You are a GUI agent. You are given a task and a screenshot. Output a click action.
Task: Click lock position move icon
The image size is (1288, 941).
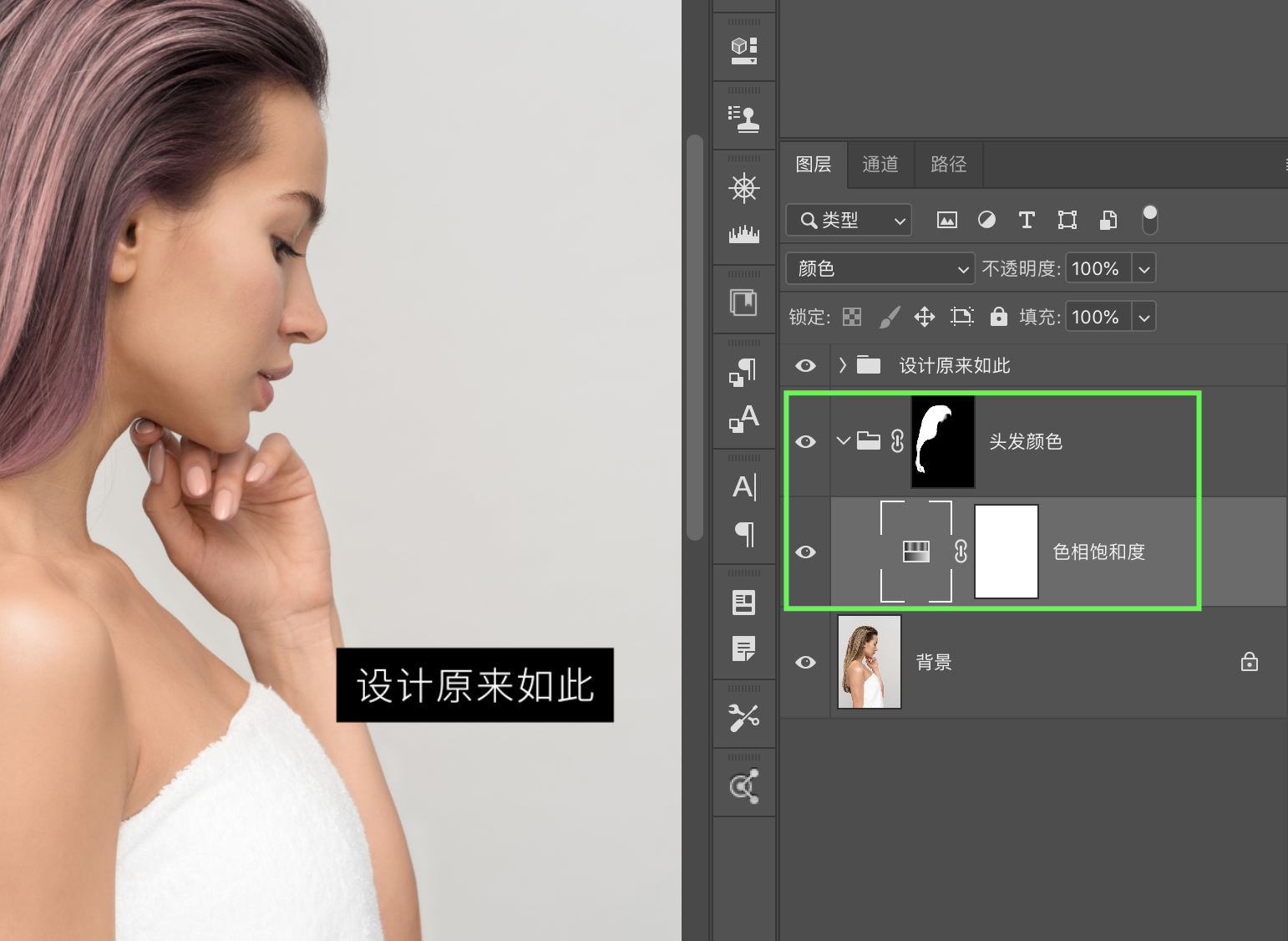924,317
